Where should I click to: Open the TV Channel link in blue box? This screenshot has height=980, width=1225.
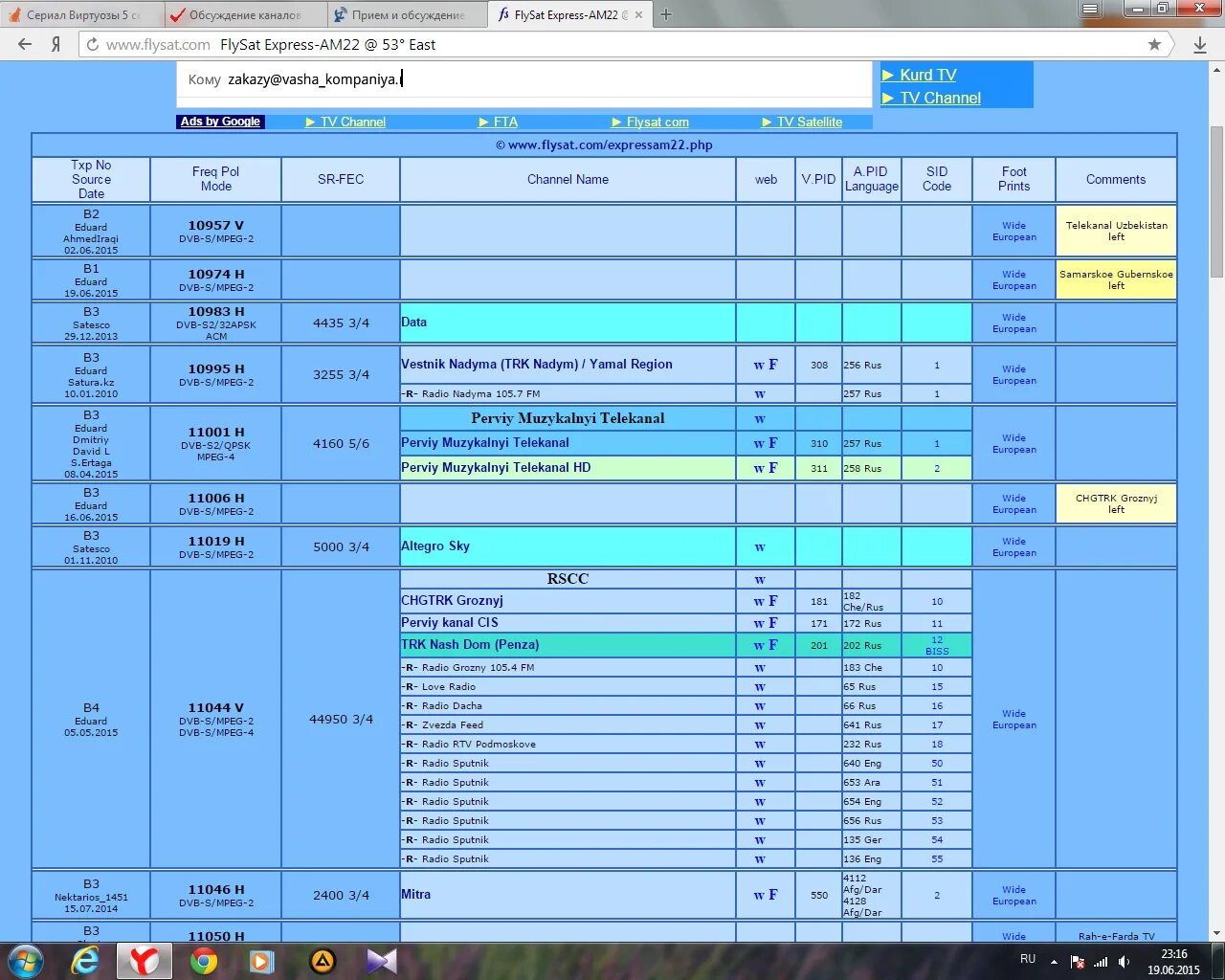coord(940,98)
